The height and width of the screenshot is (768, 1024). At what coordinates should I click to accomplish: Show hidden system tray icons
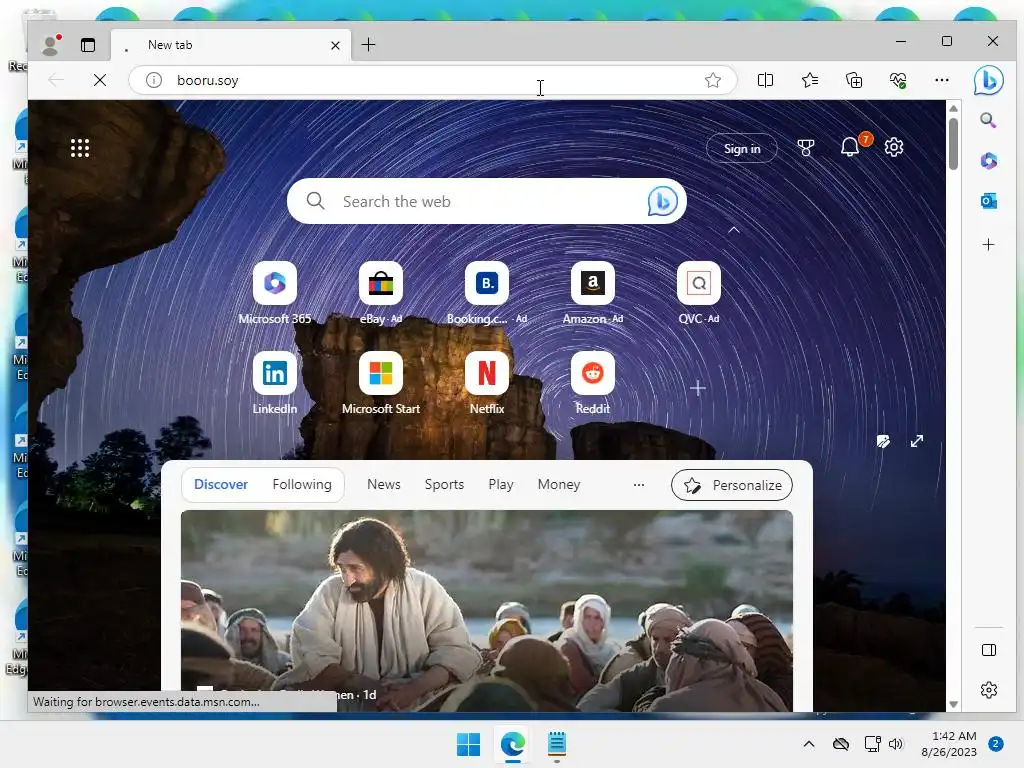pyautogui.click(x=808, y=744)
